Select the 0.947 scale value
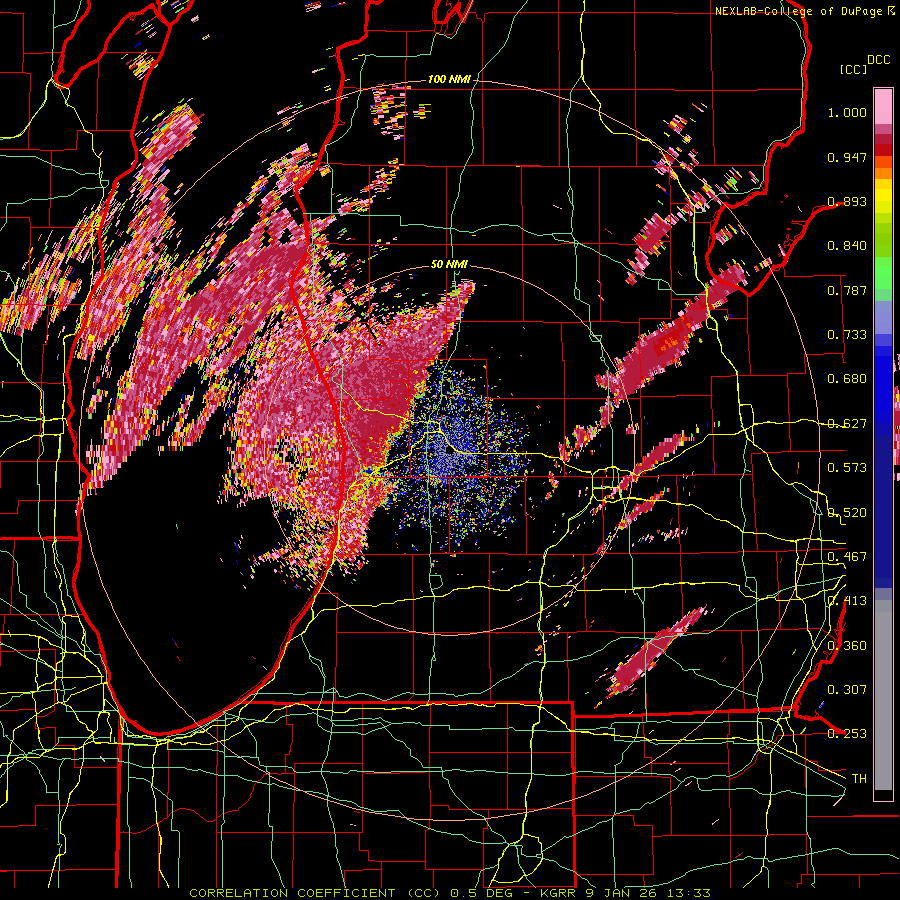Image resolution: width=900 pixels, height=900 pixels. coord(847,157)
